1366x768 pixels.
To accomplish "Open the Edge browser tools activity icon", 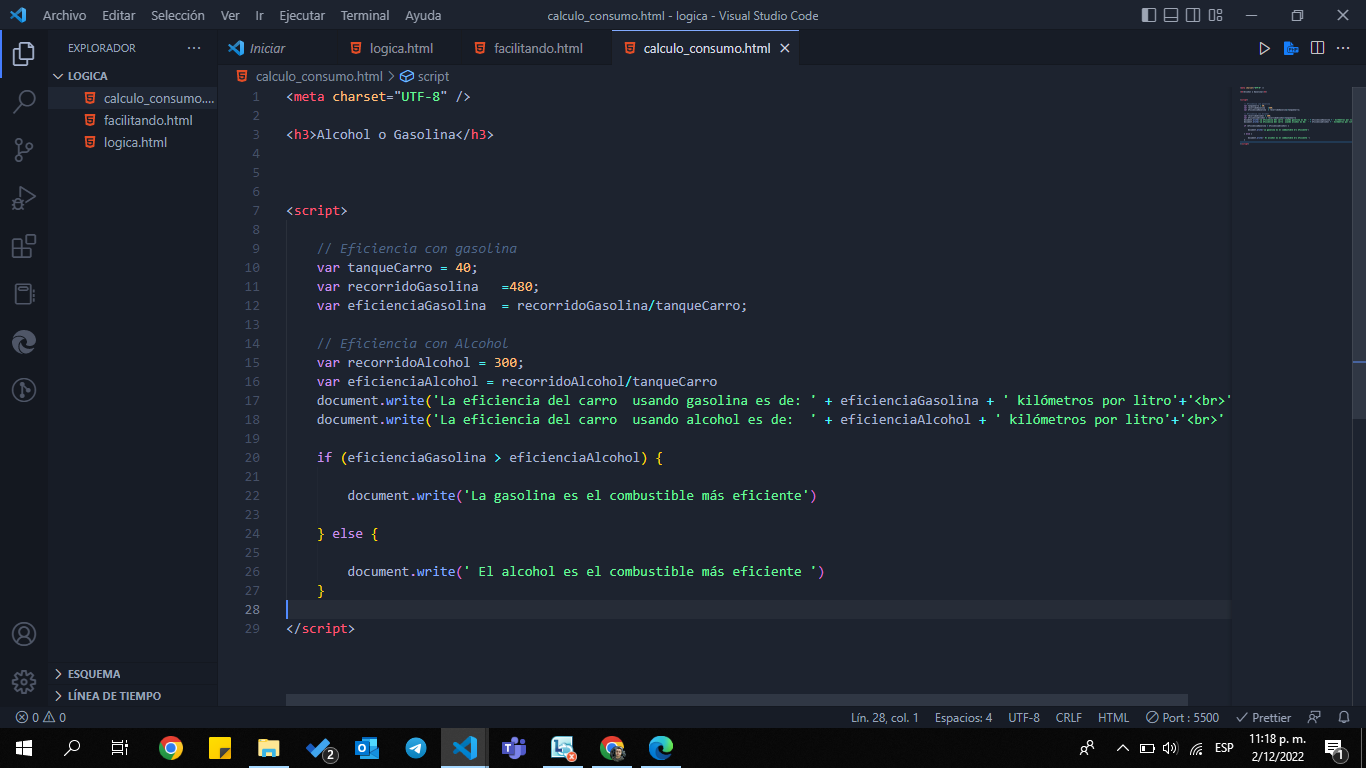I will point(24,342).
